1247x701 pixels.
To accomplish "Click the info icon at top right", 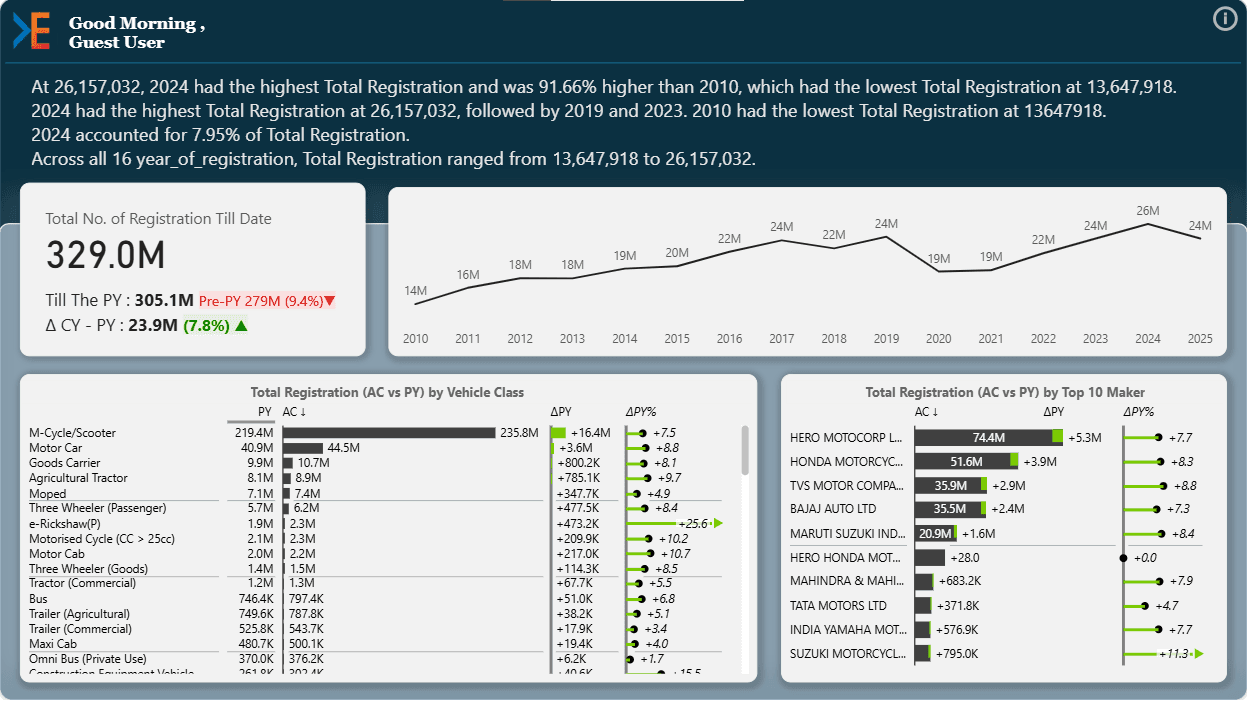I will (x=1225, y=19).
